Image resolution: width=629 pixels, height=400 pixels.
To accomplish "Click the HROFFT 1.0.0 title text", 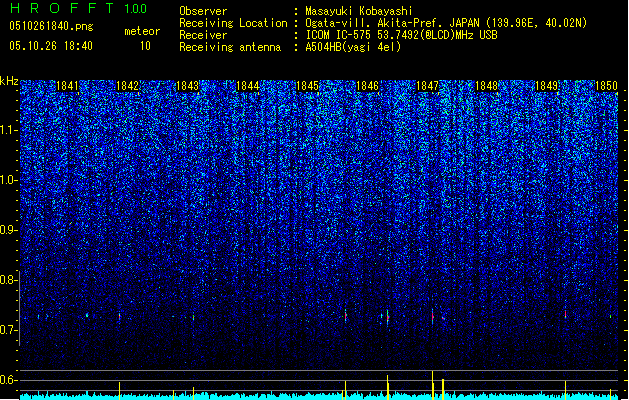I will (78, 8).
